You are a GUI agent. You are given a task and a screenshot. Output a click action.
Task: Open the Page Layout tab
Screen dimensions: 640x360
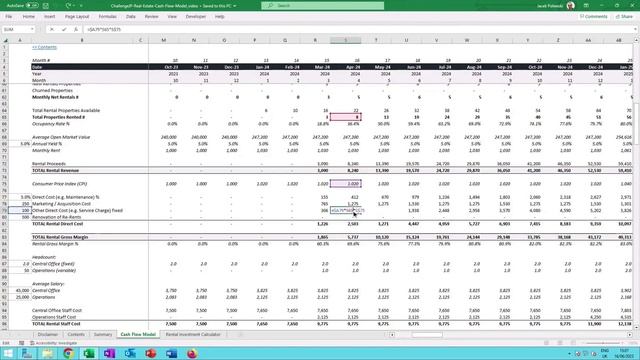[77, 17]
